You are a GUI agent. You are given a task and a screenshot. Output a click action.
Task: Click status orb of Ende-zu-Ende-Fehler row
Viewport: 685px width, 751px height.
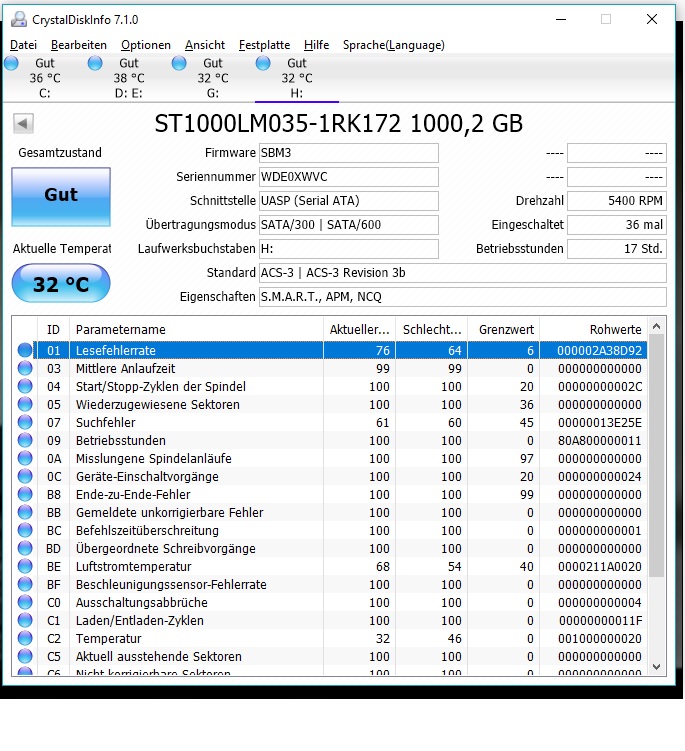click(25, 494)
